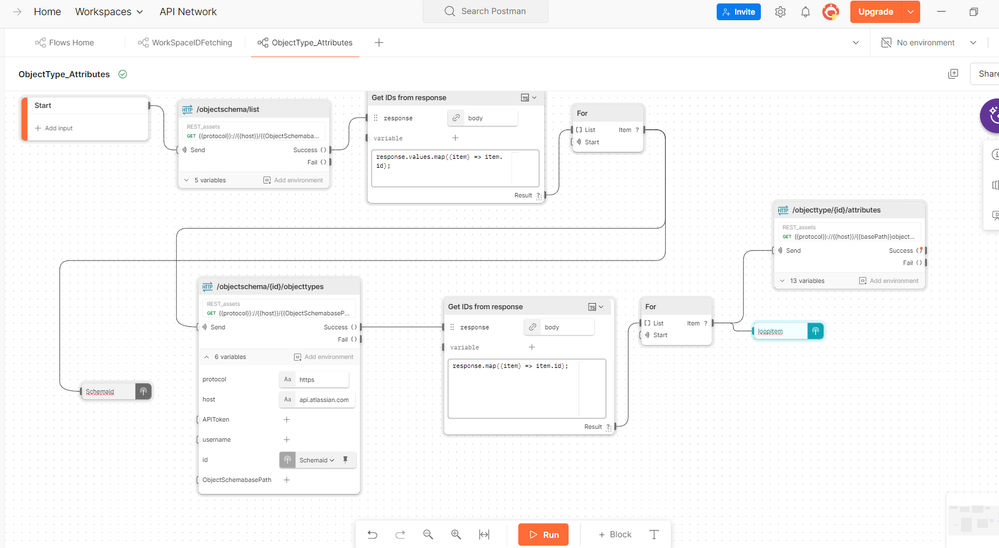This screenshot has width=999, height=548.
Task: Open the No environment selector
Action: [x=928, y=43]
